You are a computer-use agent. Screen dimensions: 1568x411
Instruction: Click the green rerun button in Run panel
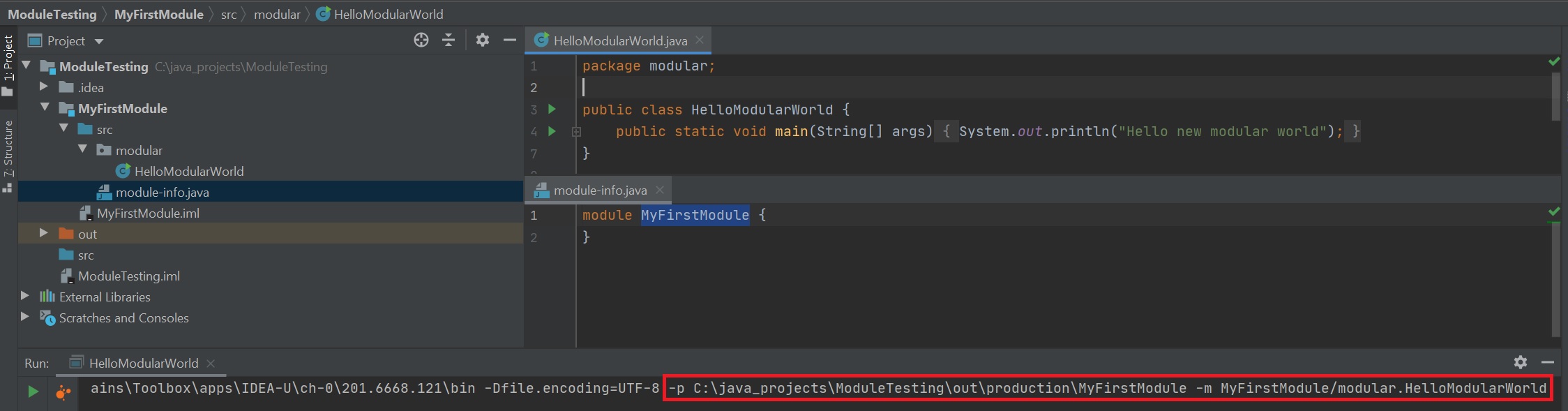coord(33,392)
